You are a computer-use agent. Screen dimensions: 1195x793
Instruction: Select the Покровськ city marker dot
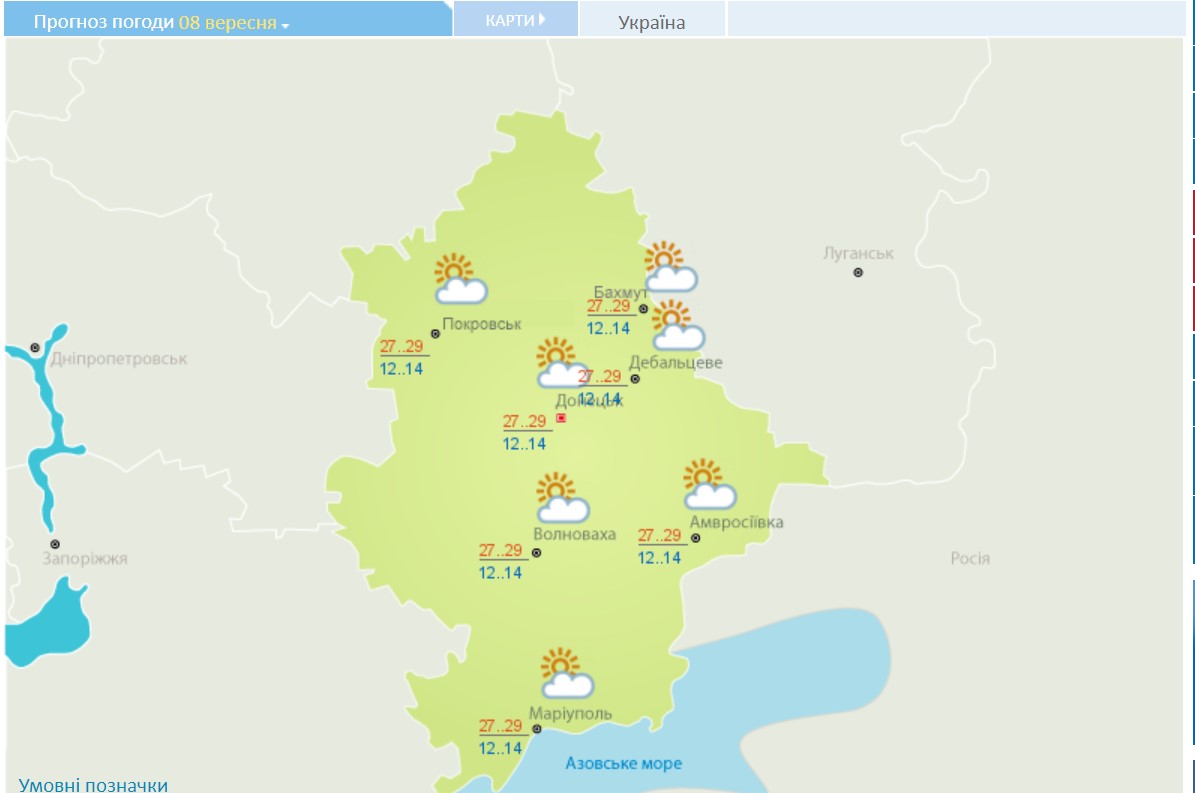tap(435, 334)
